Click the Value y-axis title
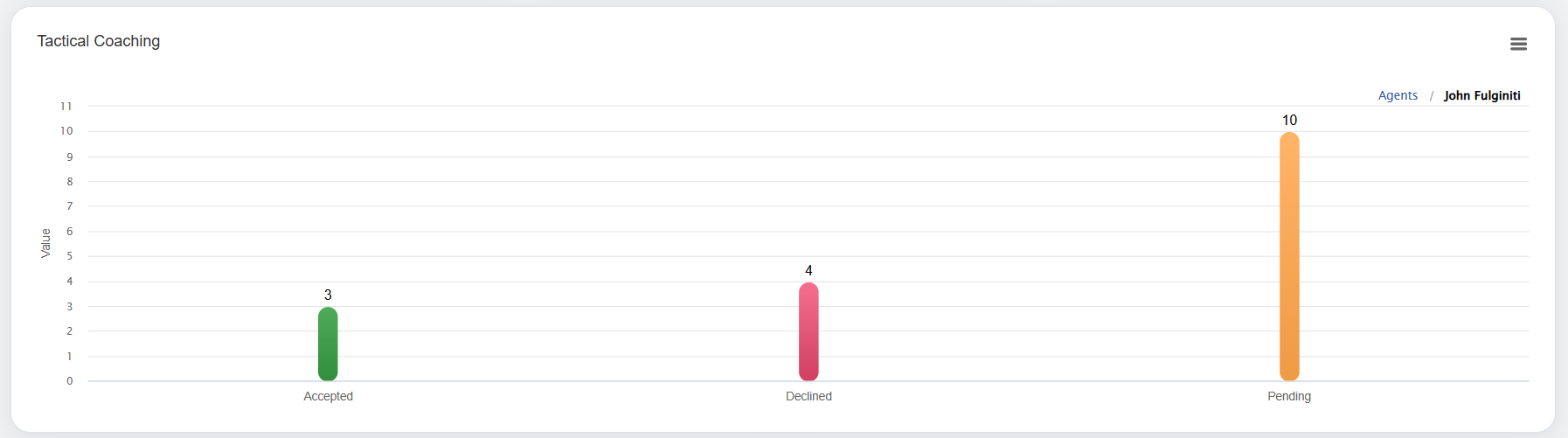 45,243
